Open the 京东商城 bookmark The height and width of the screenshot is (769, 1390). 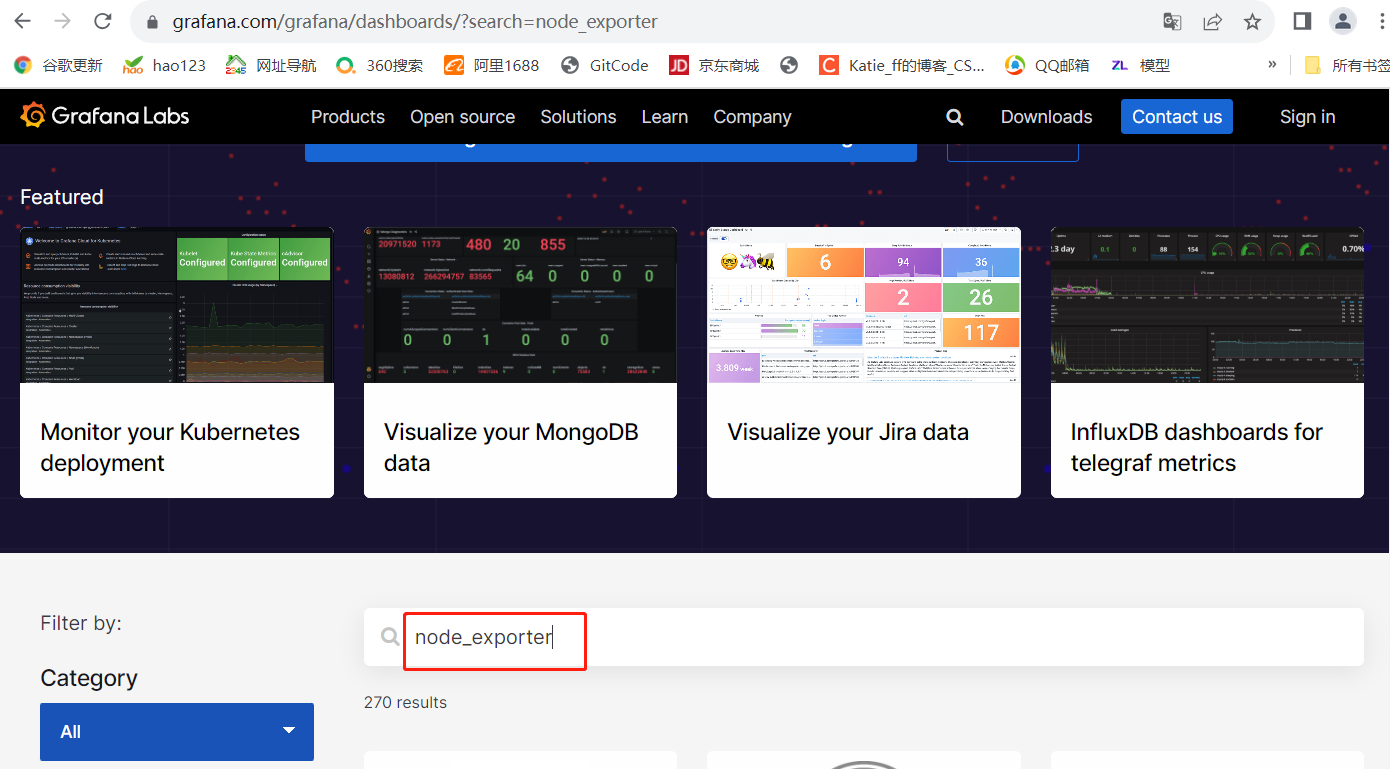(x=714, y=65)
